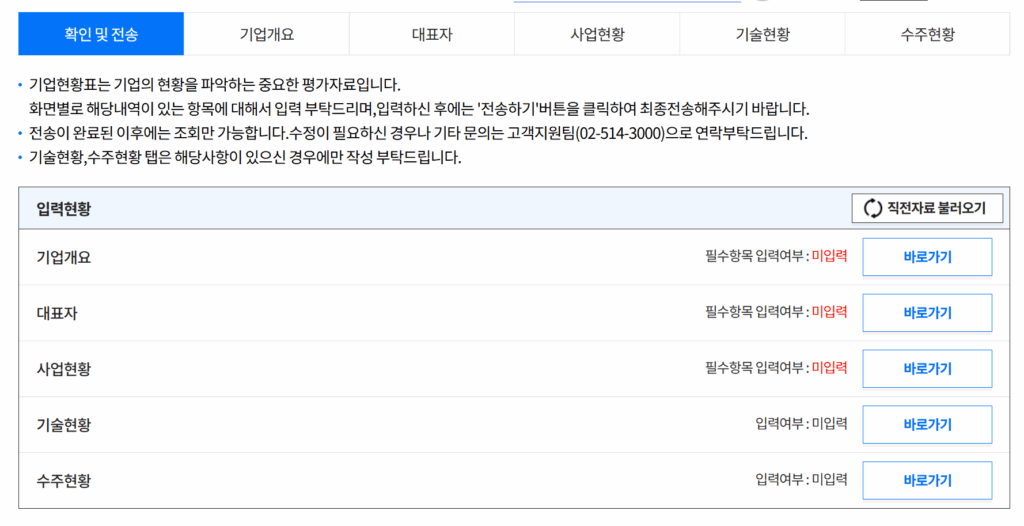Select the 확인 및 전송 tab
This screenshot has width=1024, height=526.
click(x=101, y=34)
